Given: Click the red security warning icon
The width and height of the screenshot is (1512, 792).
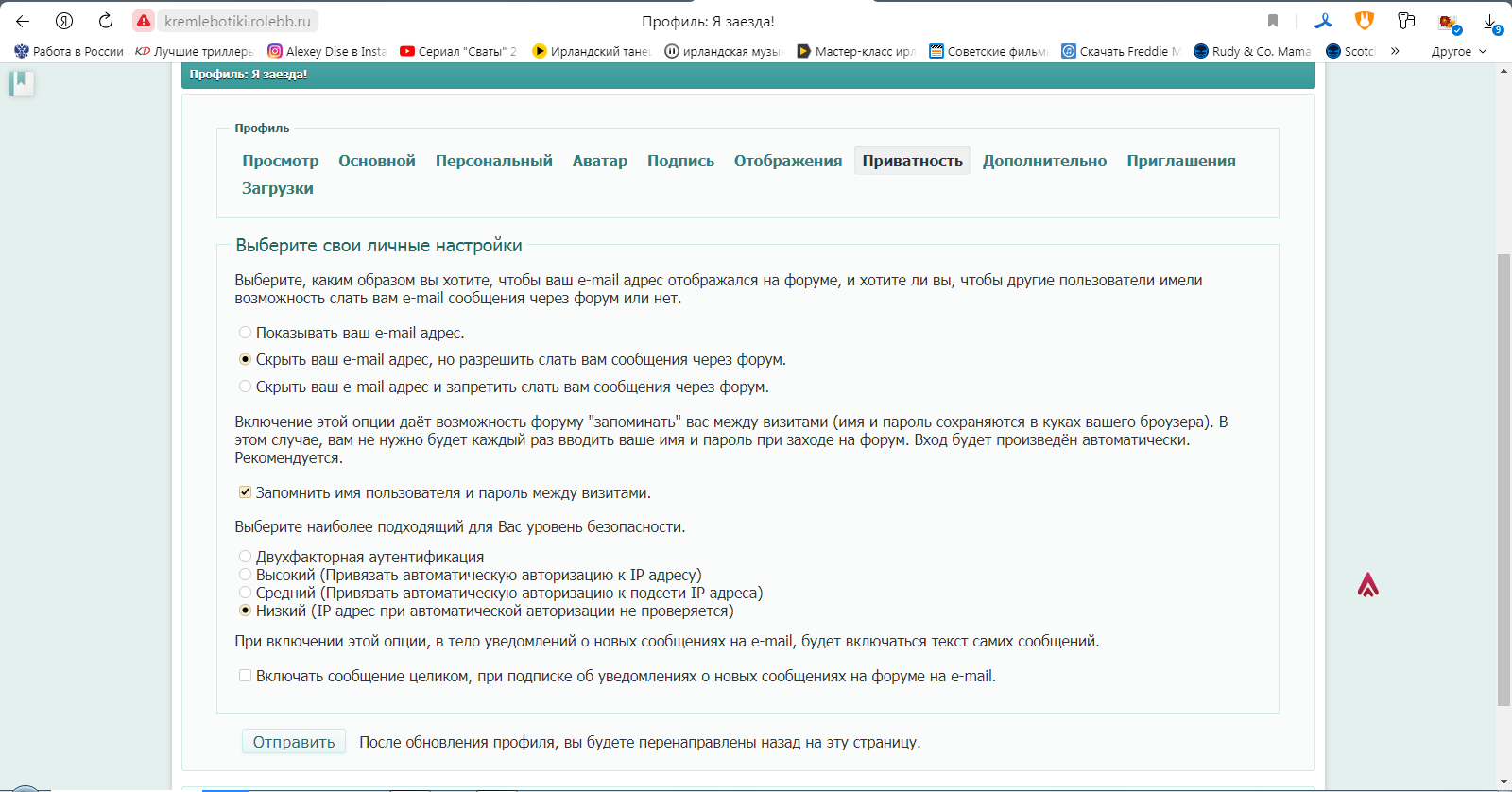Looking at the screenshot, I should point(144,21).
